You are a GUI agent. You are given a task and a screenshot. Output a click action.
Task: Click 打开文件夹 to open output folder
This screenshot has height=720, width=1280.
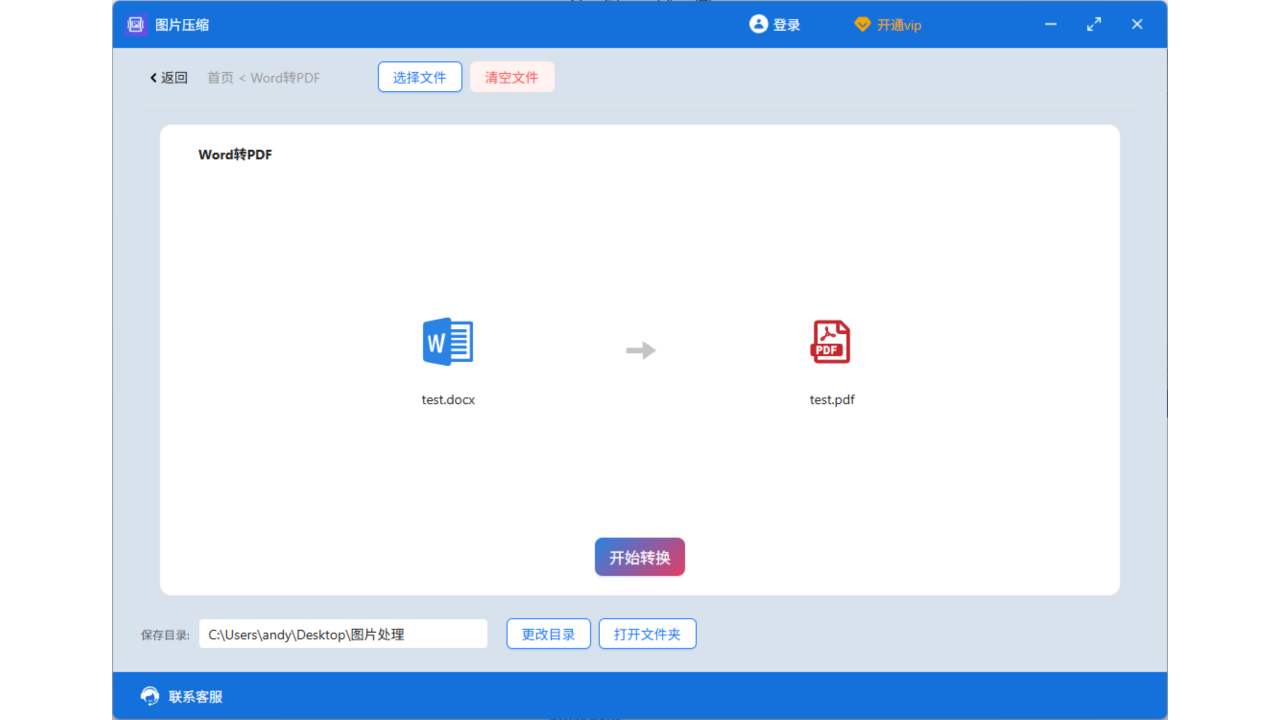pyautogui.click(x=647, y=633)
